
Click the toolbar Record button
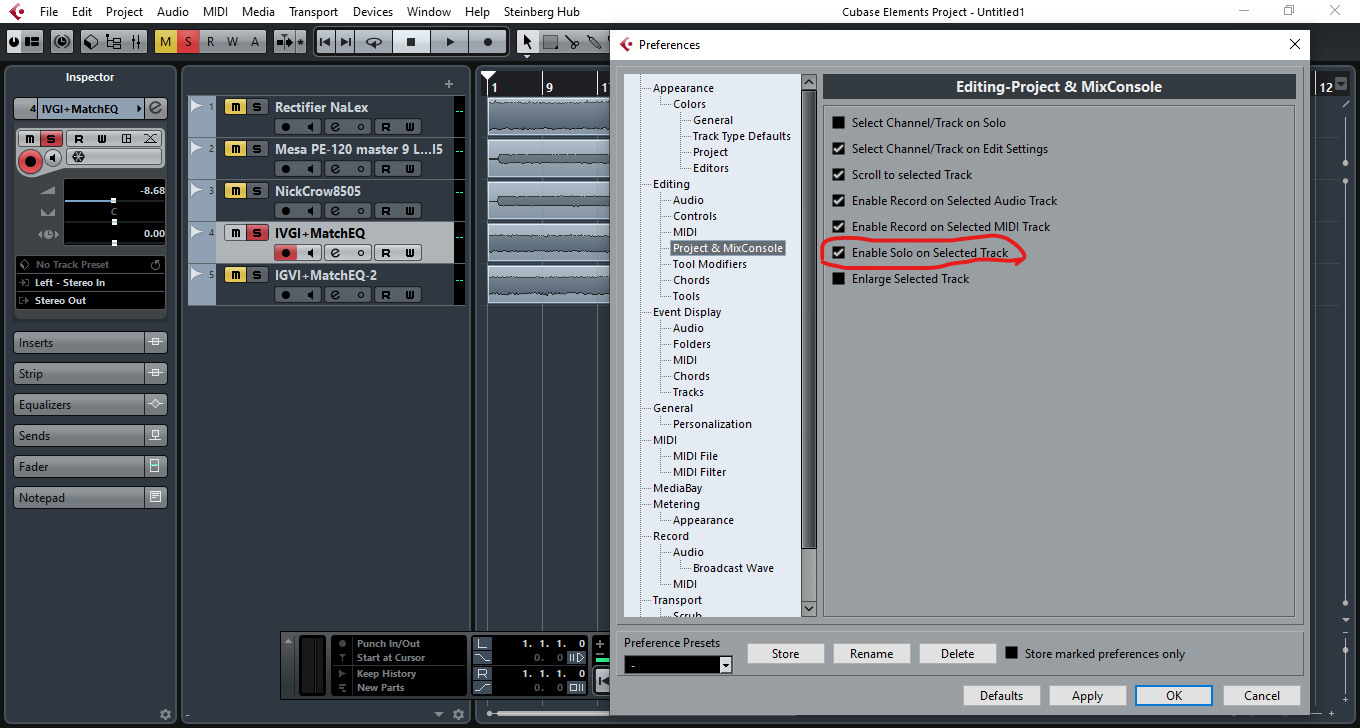[488, 42]
